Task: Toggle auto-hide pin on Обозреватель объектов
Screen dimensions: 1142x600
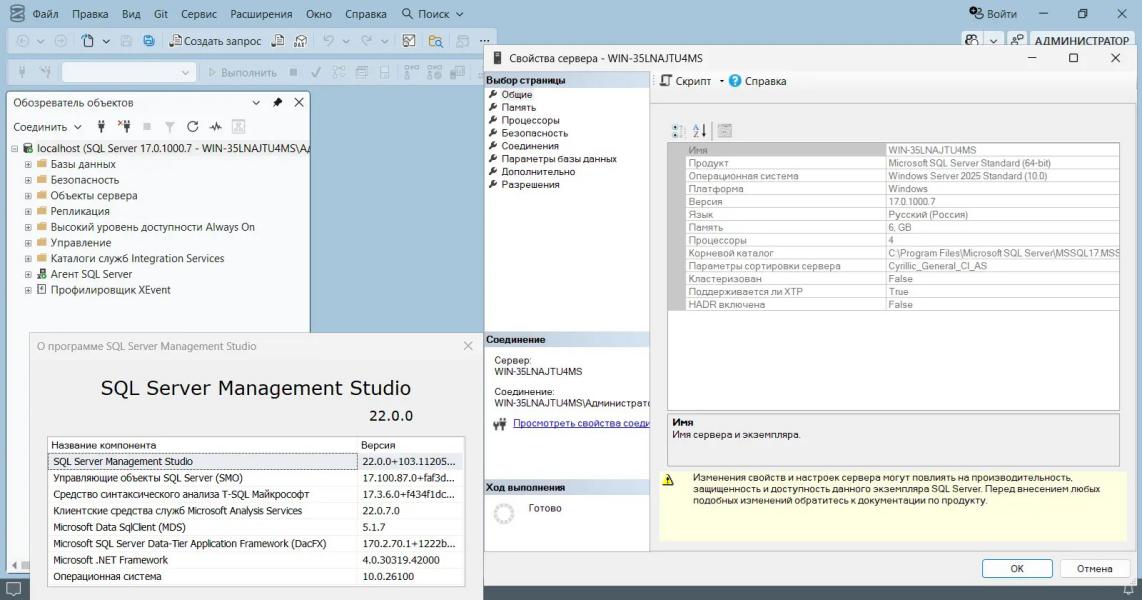Action: (x=277, y=102)
